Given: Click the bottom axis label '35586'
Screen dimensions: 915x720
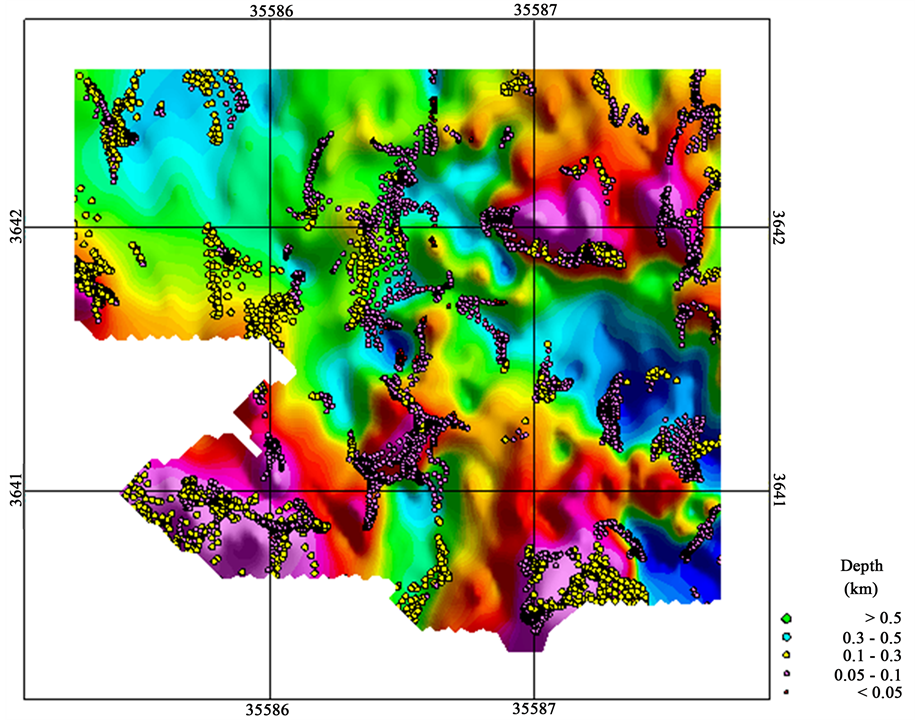Looking at the screenshot, I should pos(267,709).
